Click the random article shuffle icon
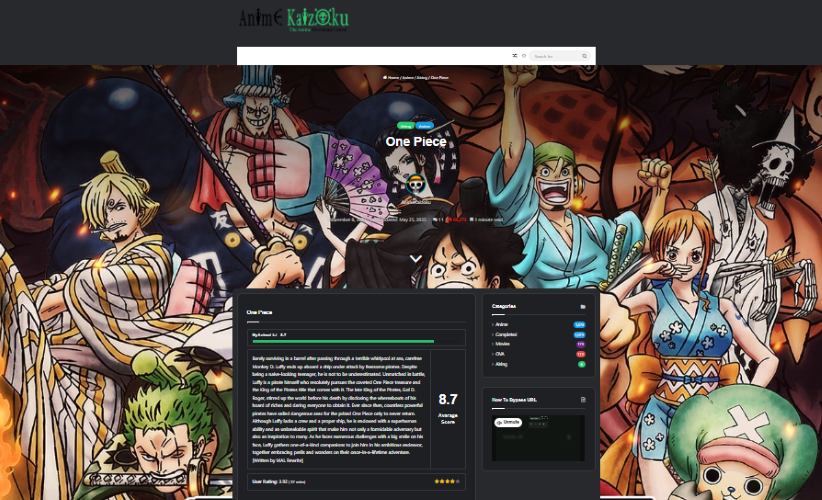The width and height of the screenshot is (822, 500). 515,56
